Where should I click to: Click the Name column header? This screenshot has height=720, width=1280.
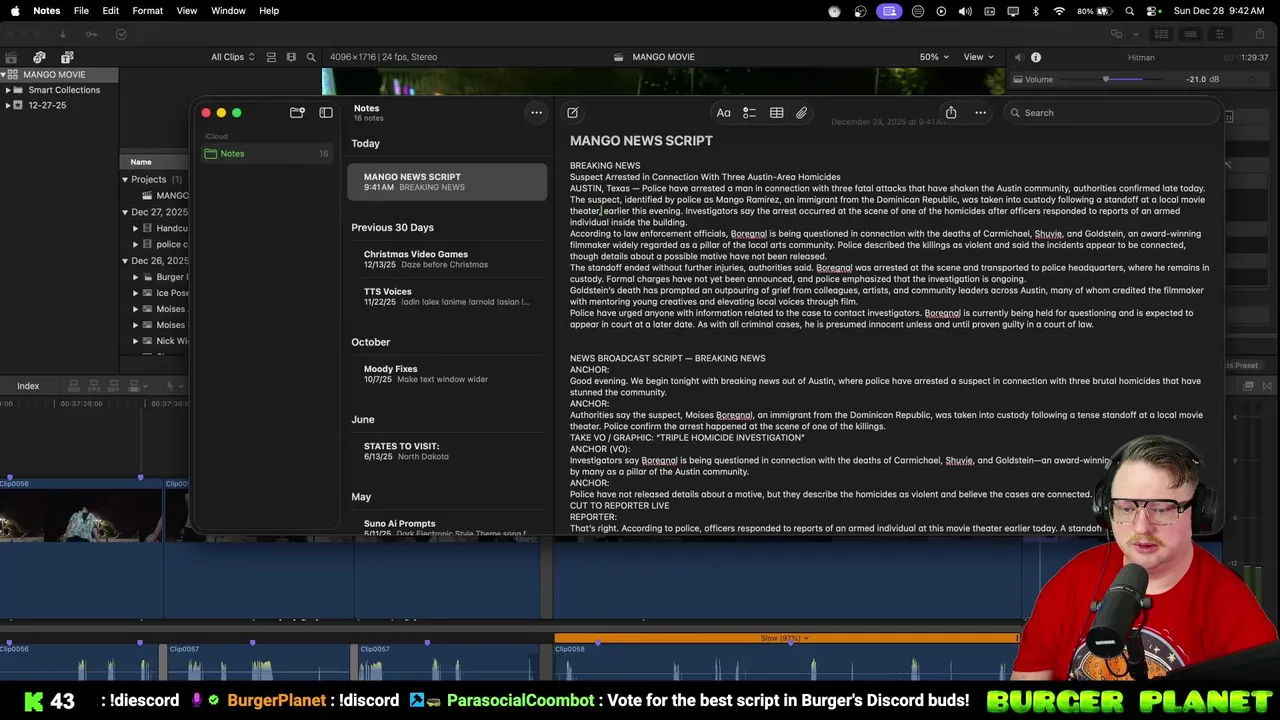pyautogui.click(x=141, y=162)
